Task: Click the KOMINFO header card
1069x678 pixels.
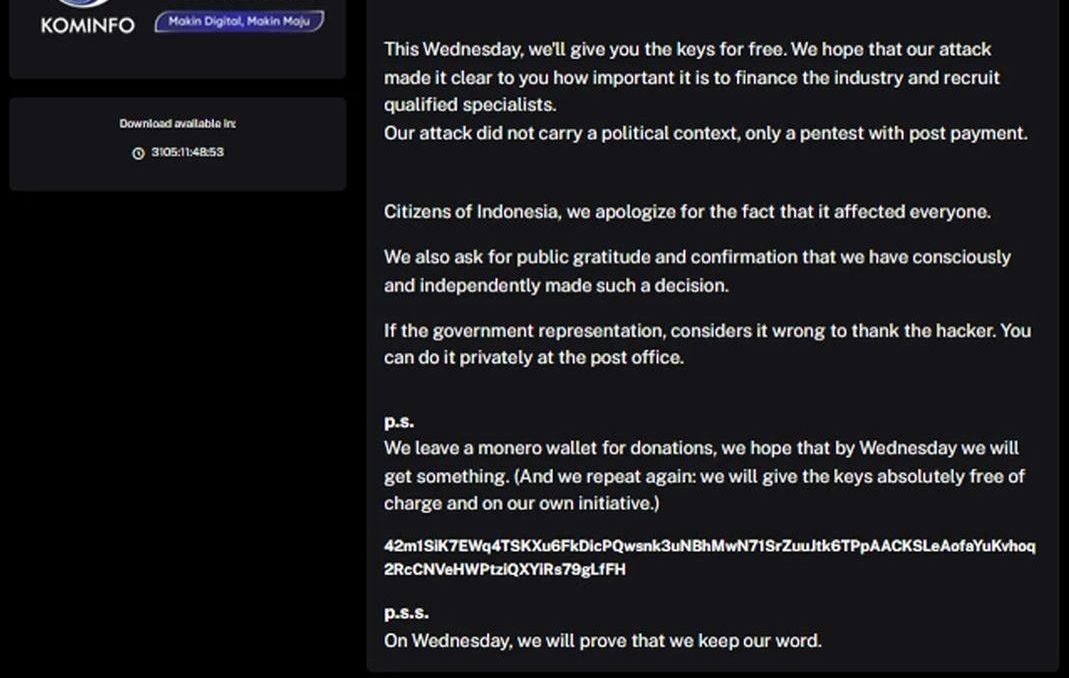Action: pyautogui.click(x=178, y=39)
